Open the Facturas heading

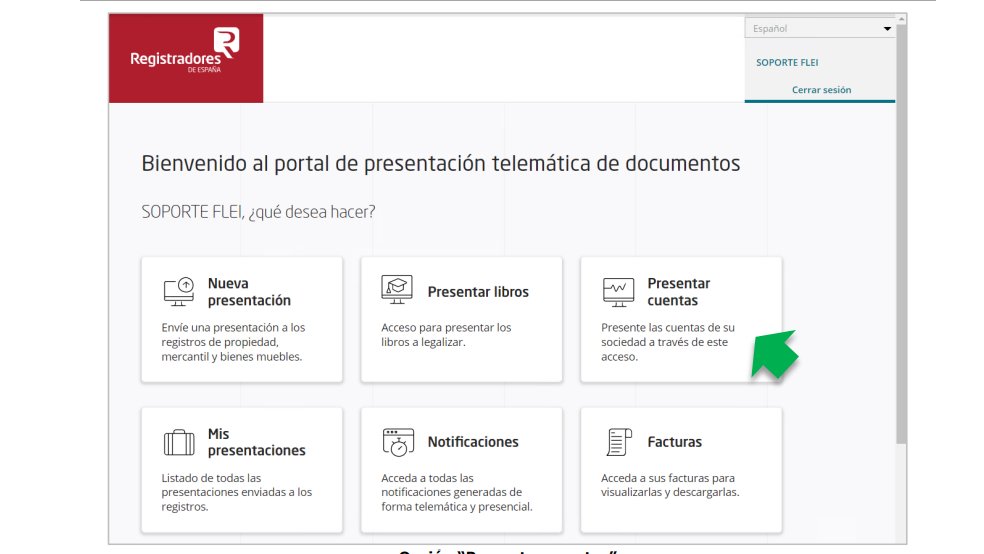(675, 442)
